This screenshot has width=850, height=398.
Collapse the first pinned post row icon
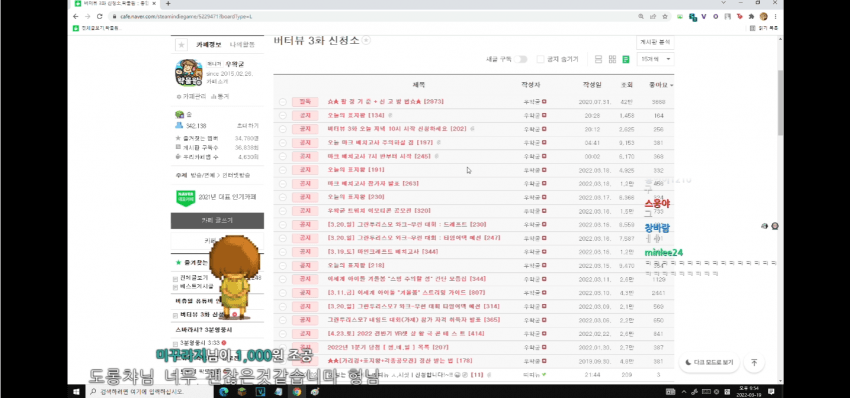pos(282,102)
